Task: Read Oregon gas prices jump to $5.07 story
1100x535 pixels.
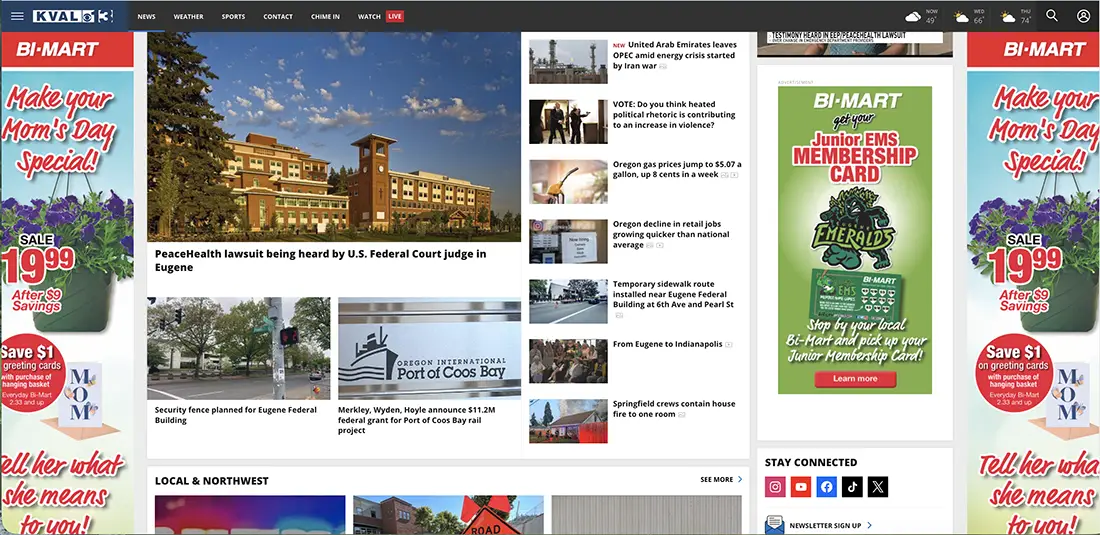Action: click(677, 169)
